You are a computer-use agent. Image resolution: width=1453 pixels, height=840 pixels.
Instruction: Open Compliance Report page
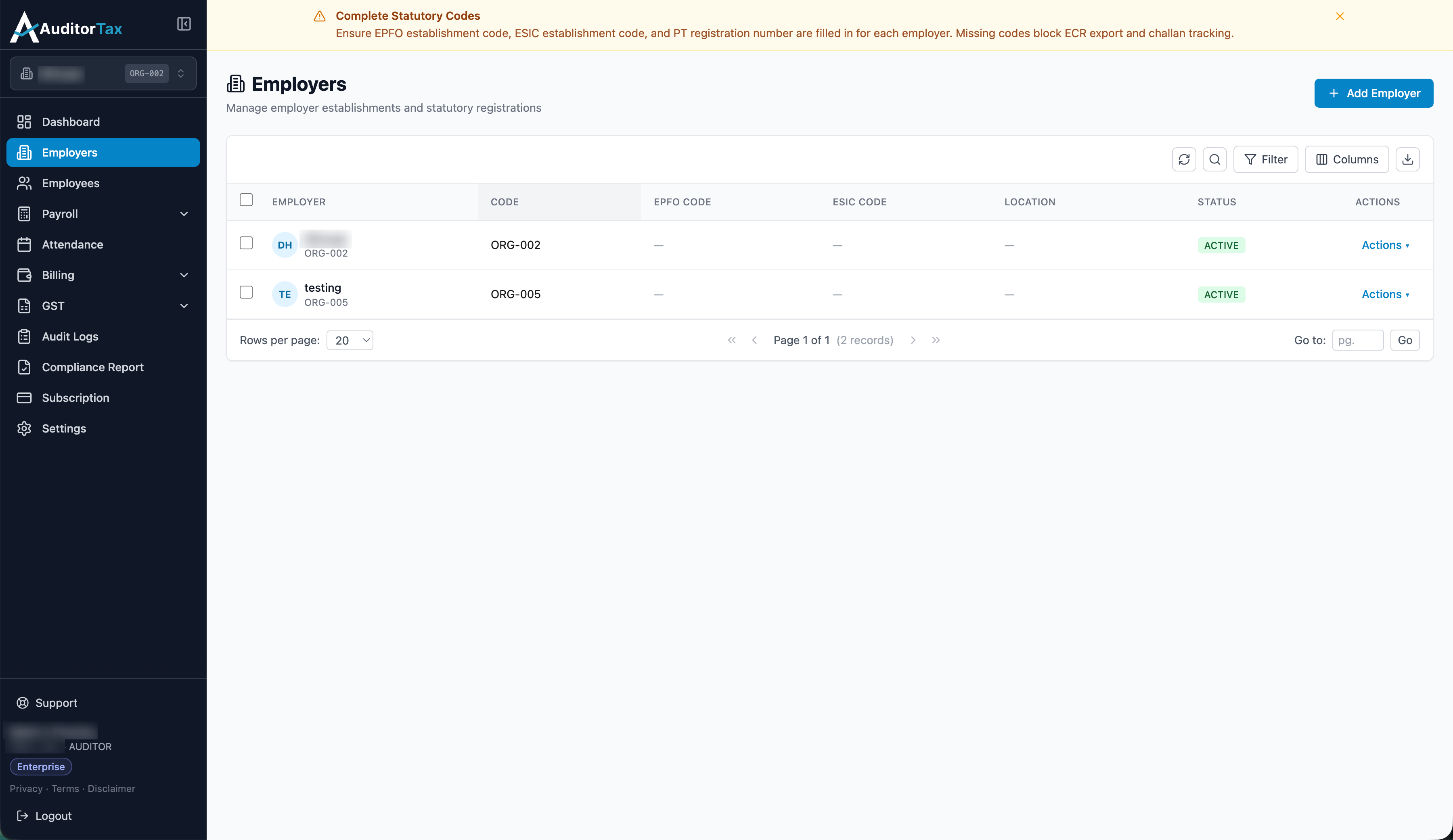point(103,367)
